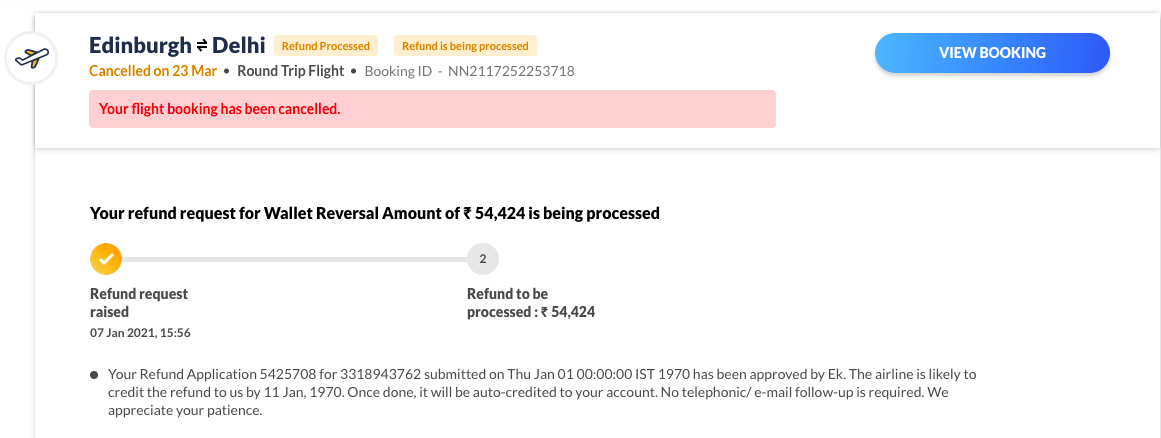Click the Wallet Reversal Amount refund heading

(x=374, y=213)
